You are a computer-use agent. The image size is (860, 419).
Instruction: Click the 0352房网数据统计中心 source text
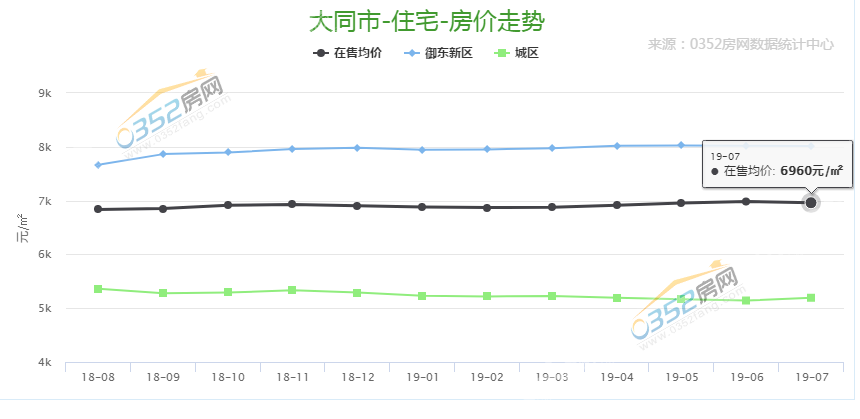(x=741, y=44)
